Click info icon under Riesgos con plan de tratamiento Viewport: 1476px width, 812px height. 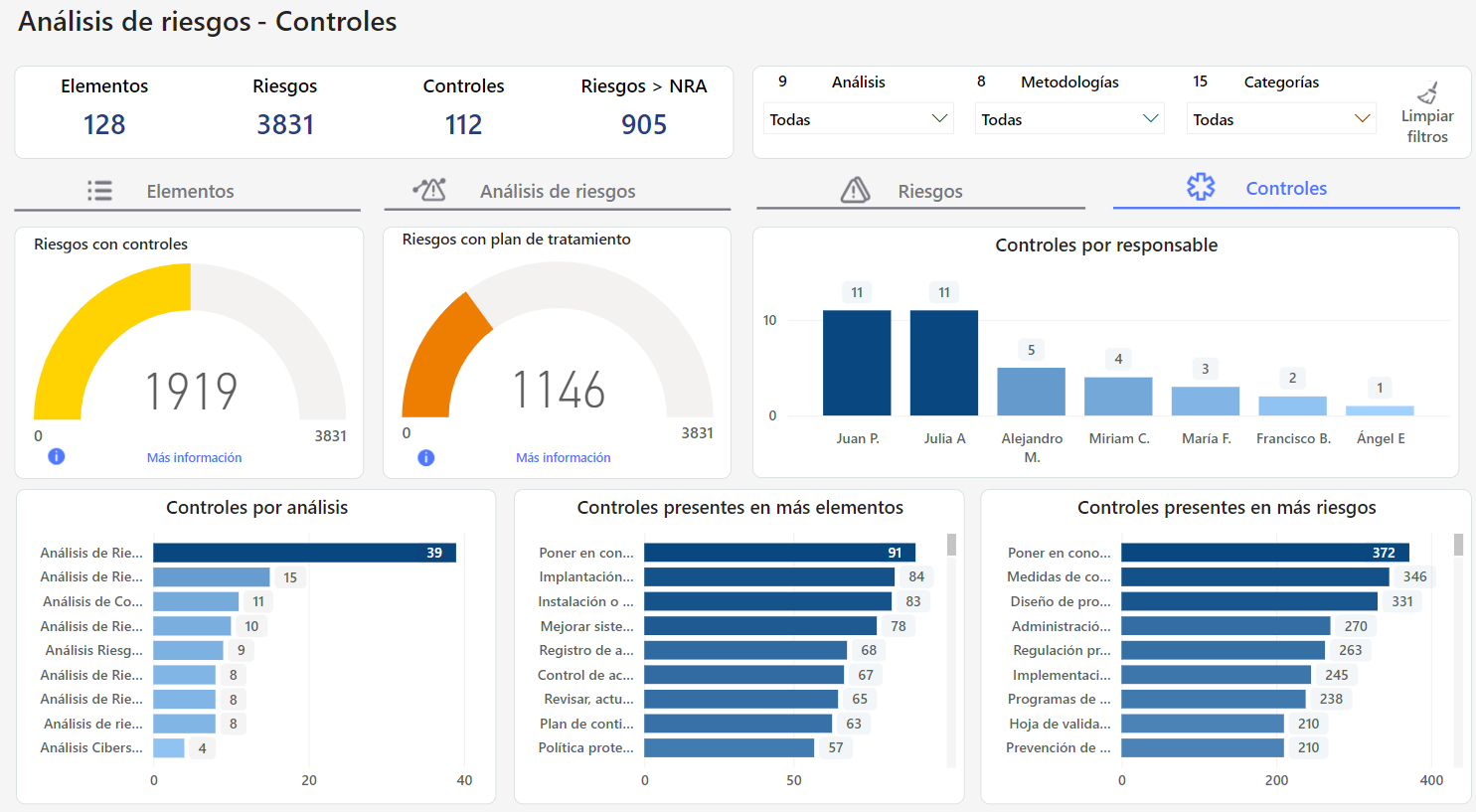pos(425,457)
